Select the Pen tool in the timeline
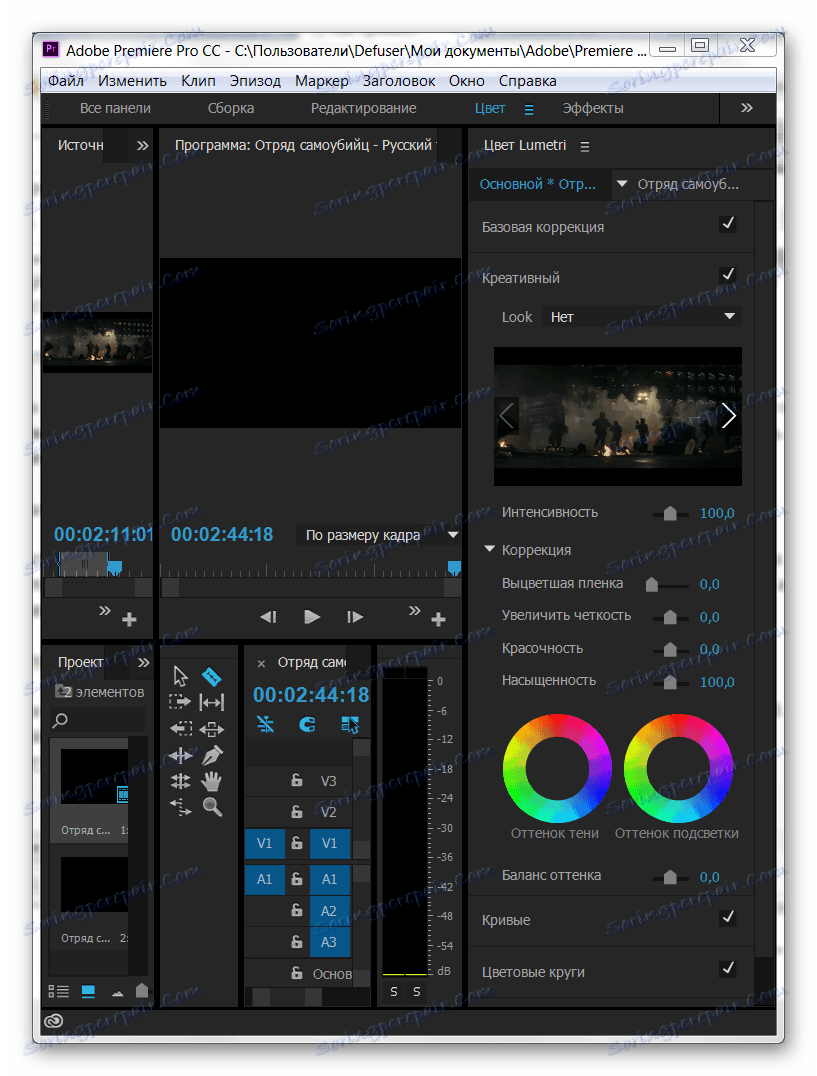Screen dimensions: 817x1076 (212, 754)
